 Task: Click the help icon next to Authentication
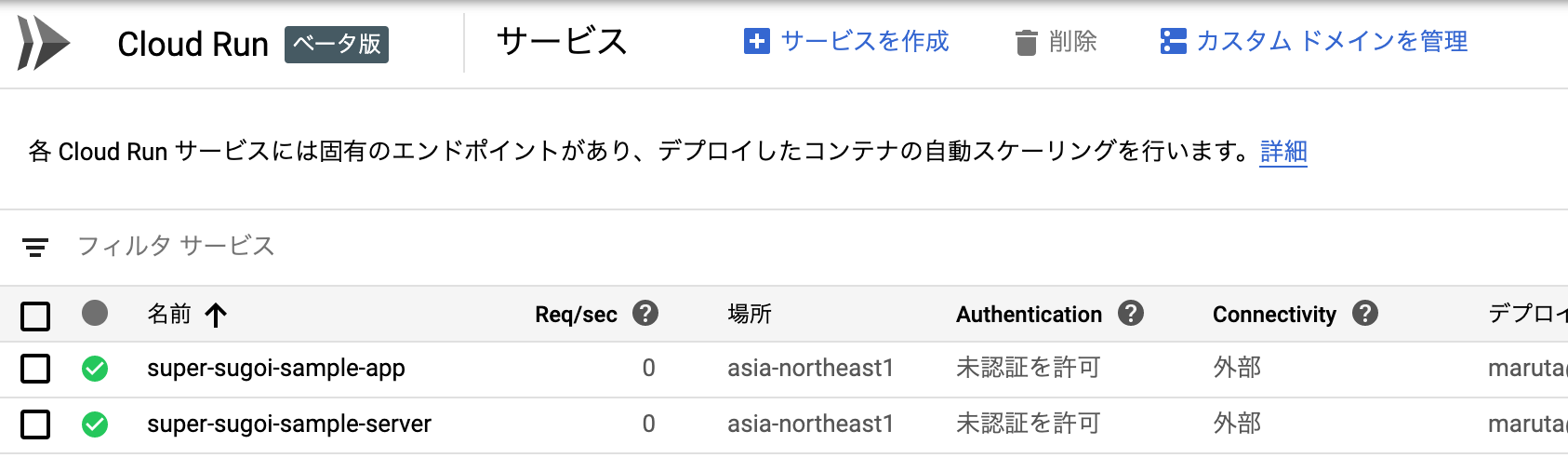1131,313
